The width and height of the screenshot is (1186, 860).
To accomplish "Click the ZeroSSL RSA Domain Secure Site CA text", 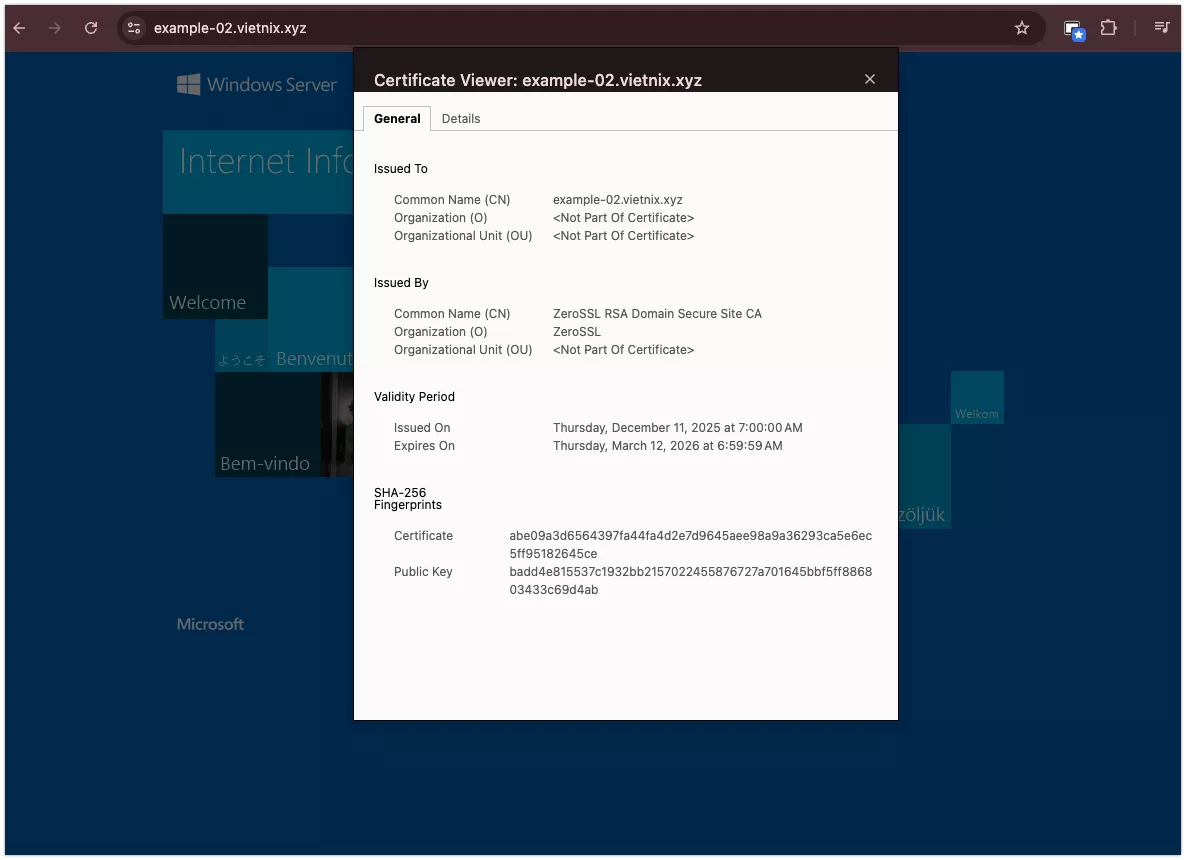I will (657, 314).
